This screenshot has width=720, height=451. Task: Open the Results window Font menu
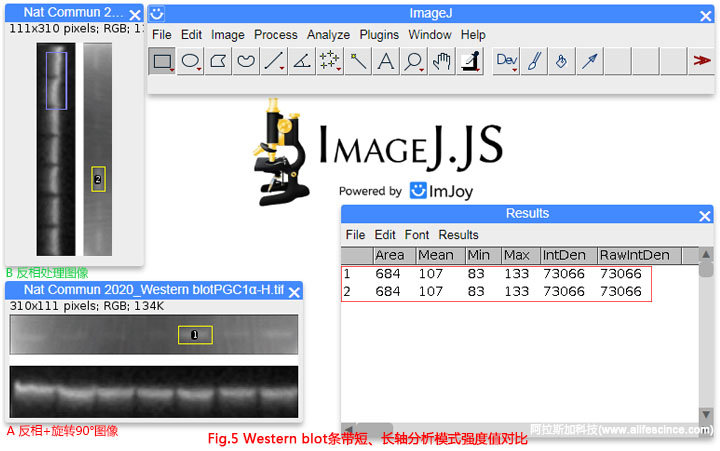pyautogui.click(x=417, y=235)
